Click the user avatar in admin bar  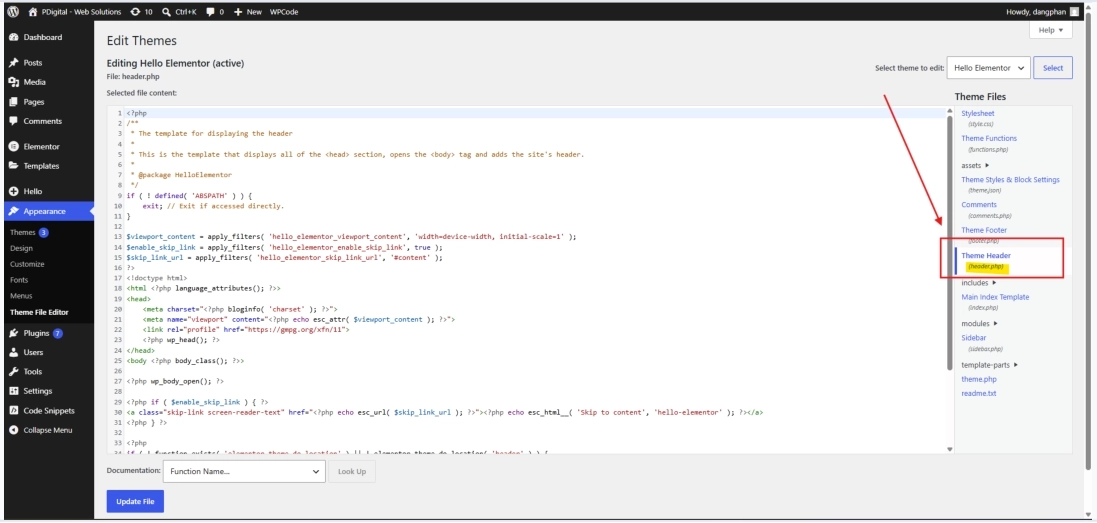click(x=1074, y=11)
